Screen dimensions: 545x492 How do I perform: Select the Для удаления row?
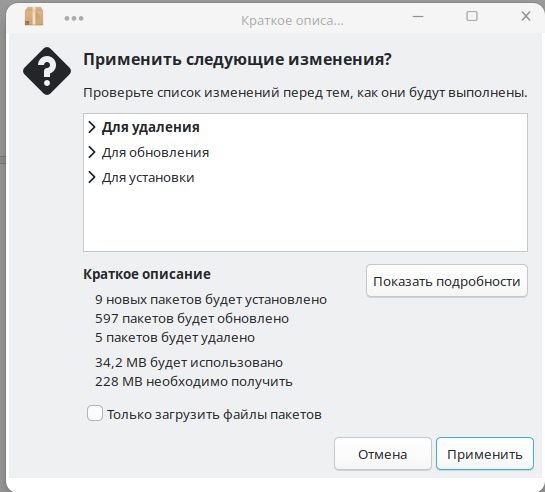[305, 127]
